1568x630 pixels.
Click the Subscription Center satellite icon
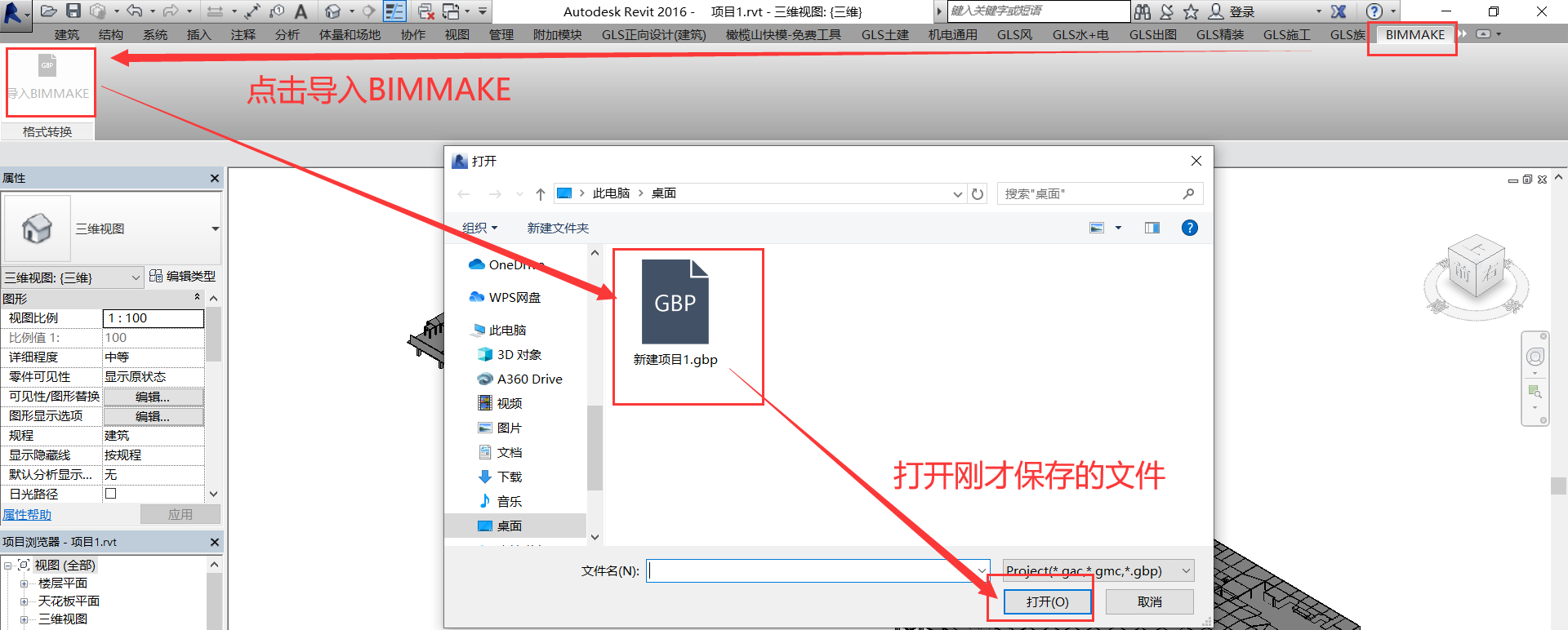(1167, 11)
